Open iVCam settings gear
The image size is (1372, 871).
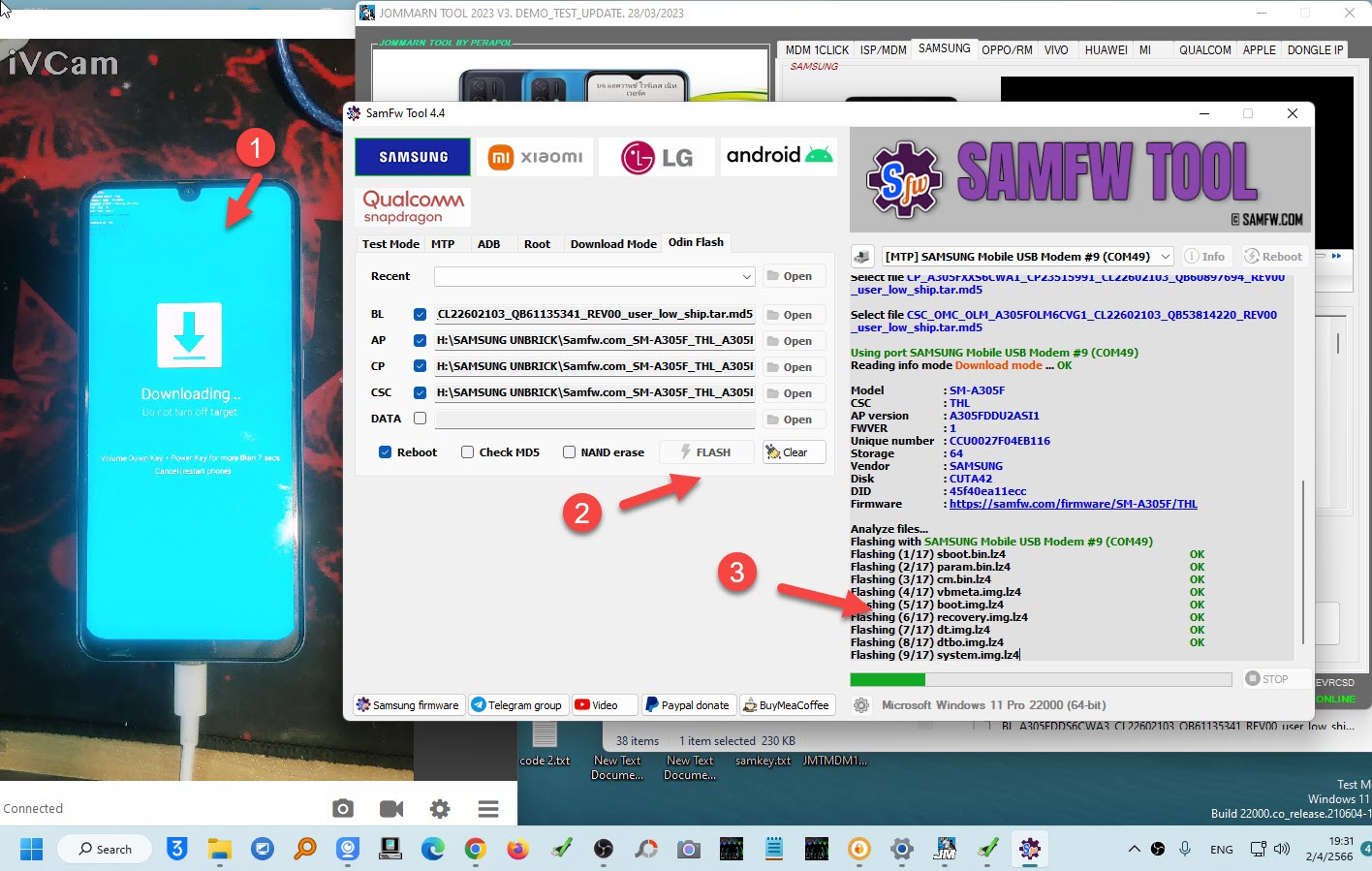(x=440, y=808)
